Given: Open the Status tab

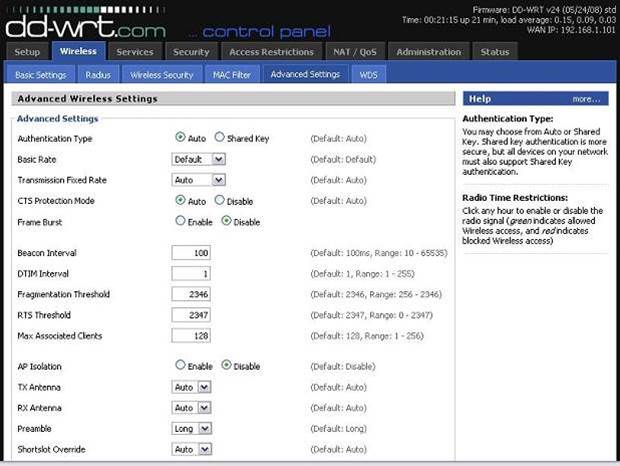Looking at the screenshot, I should click(494, 52).
